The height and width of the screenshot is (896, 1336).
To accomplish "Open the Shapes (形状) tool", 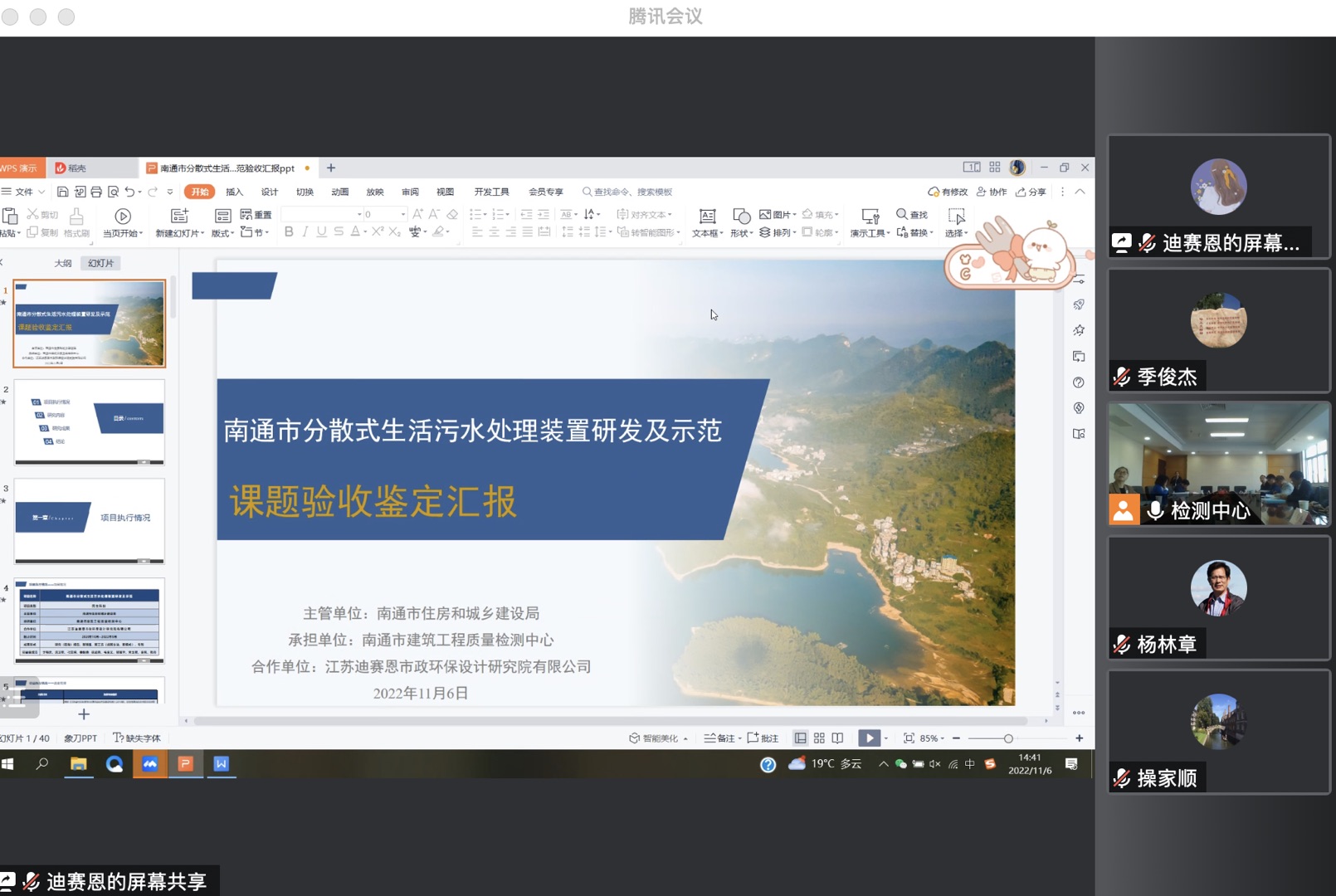I will [741, 222].
